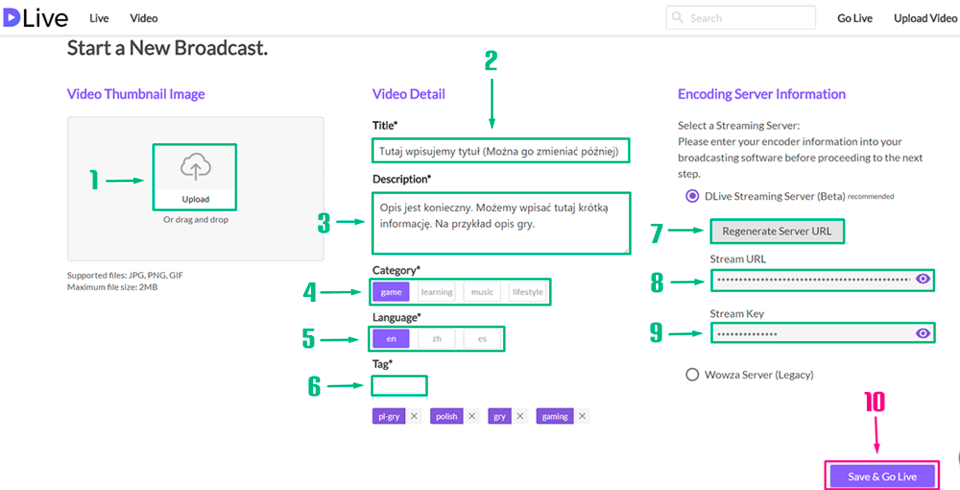Click Regenerate Server URL button
This screenshot has height=490, width=960.
[x=776, y=232]
